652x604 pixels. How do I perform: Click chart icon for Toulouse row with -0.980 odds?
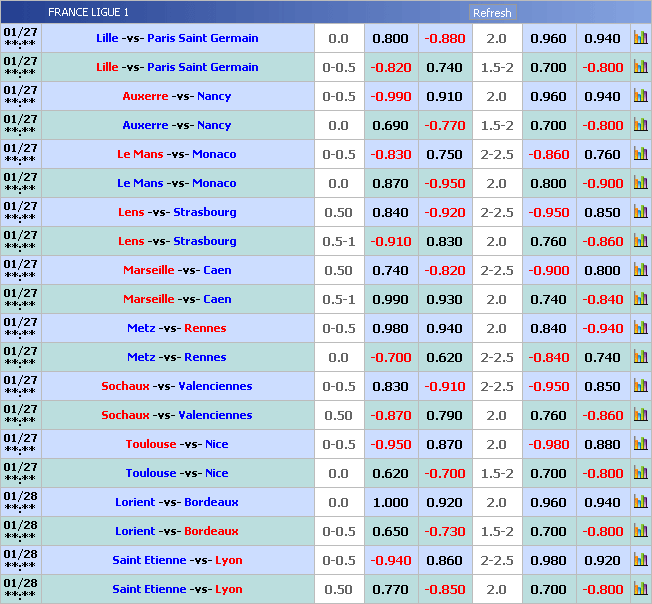pyautogui.click(x=640, y=445)
